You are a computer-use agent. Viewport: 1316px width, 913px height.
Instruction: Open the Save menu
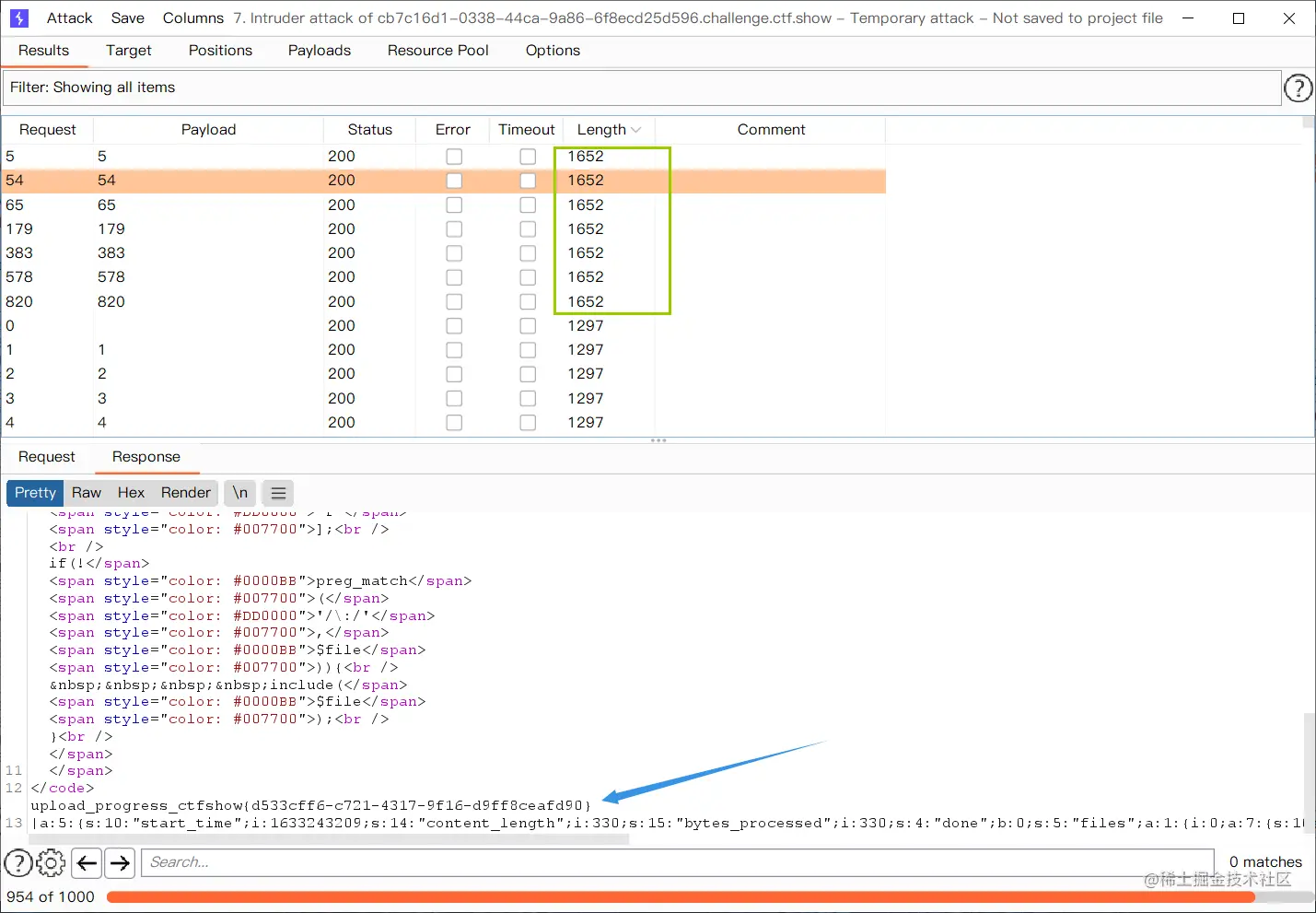[127, 18]
